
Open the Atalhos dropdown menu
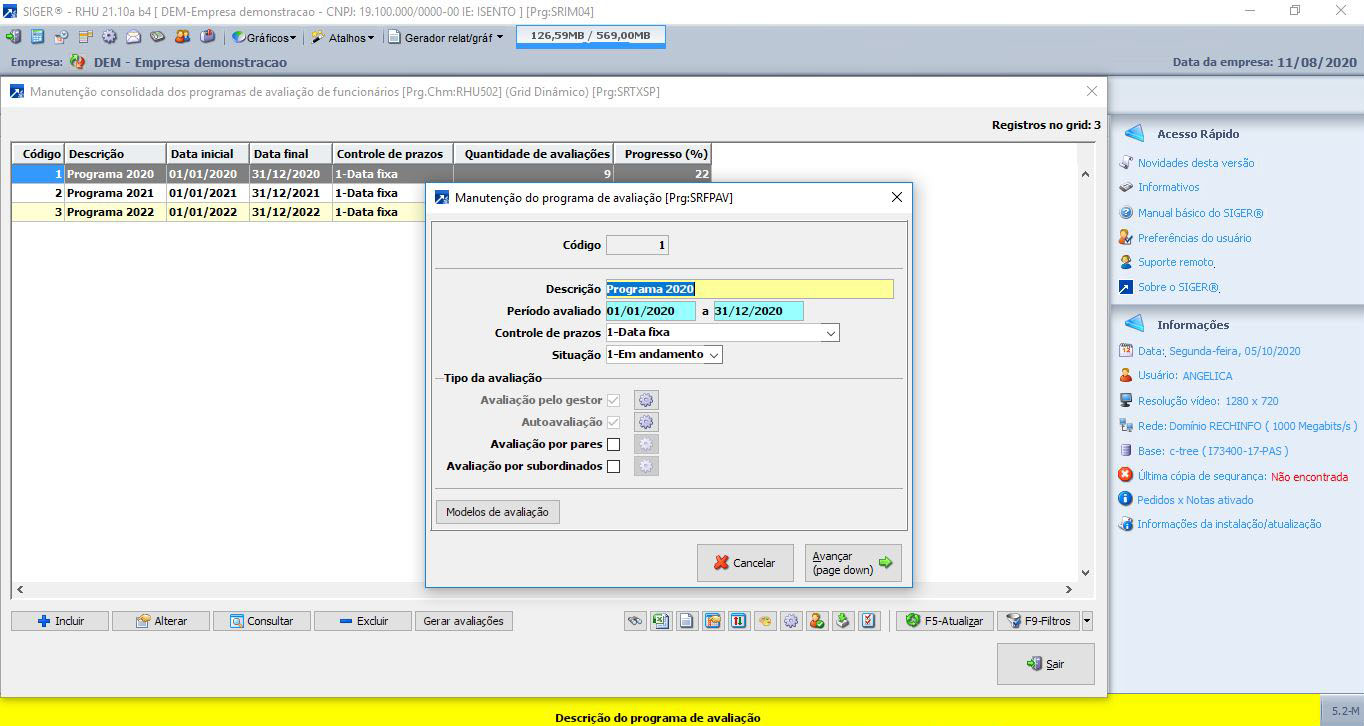(343, 37)
